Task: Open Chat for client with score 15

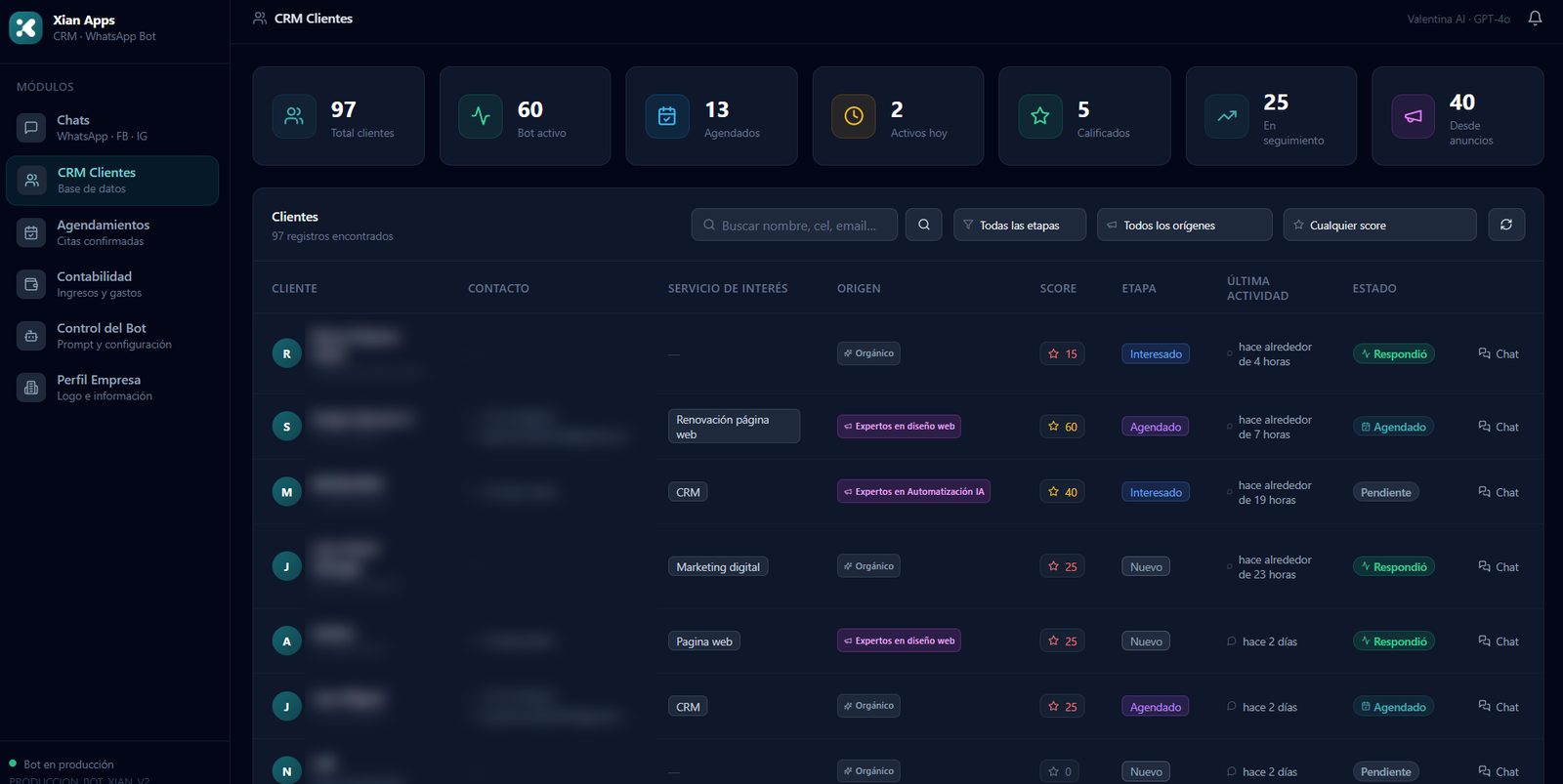Action: [1499, 353]
